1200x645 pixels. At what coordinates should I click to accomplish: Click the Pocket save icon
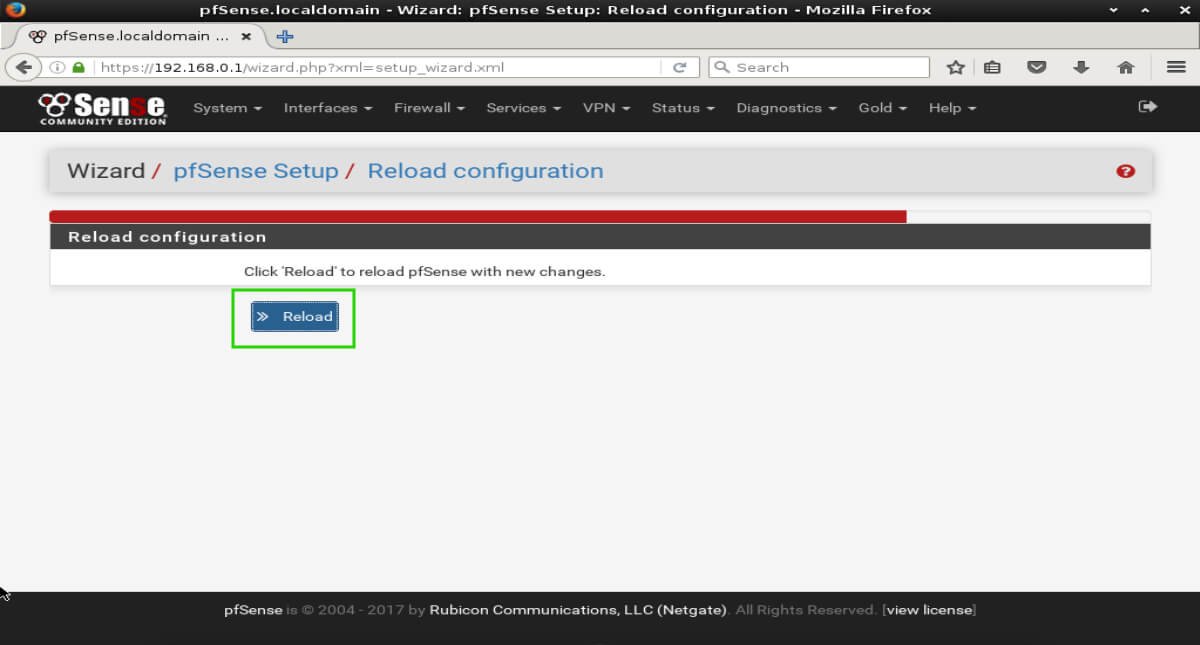(x=1037, y=67)
